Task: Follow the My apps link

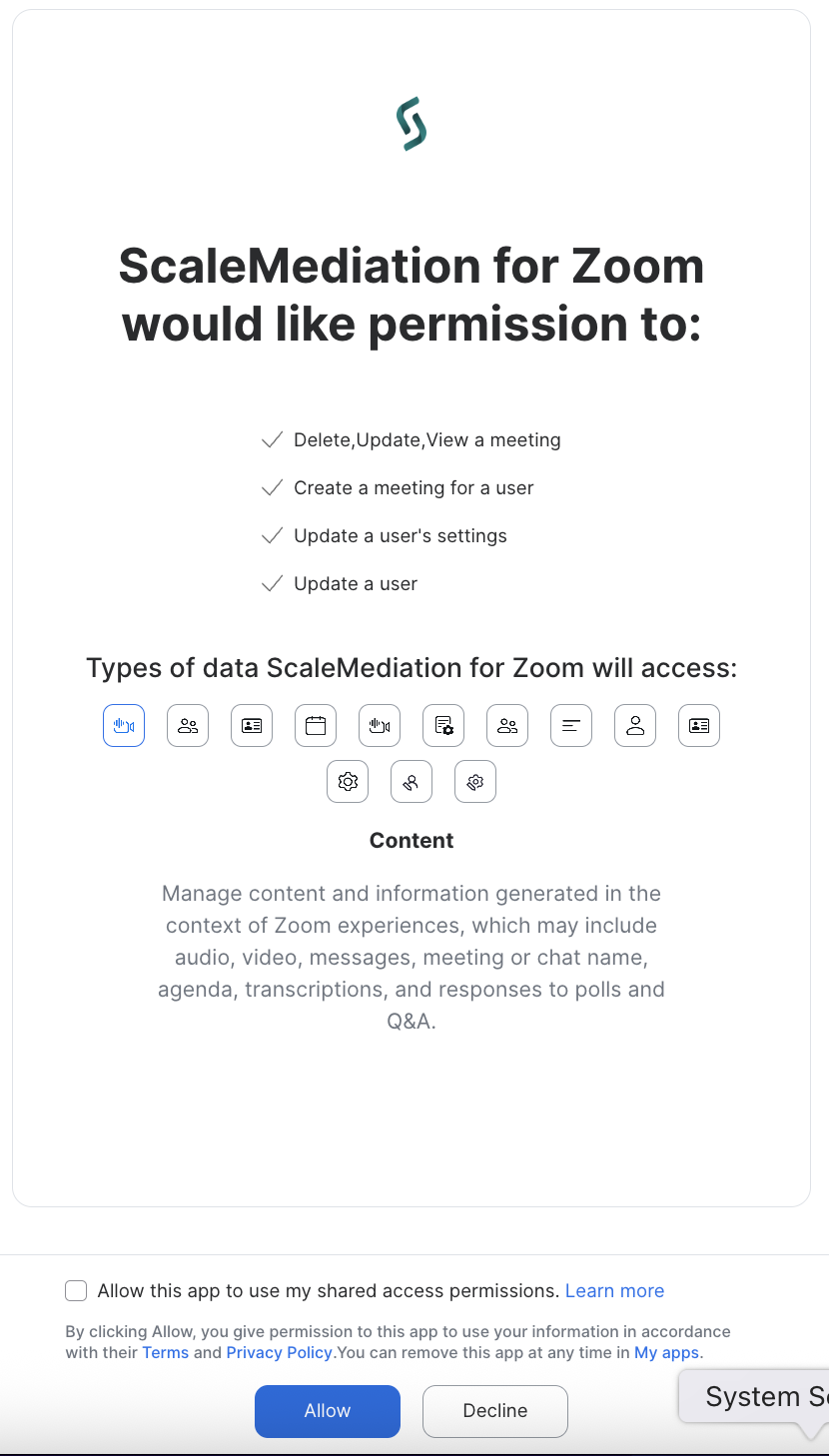Action: point(666,1353)
